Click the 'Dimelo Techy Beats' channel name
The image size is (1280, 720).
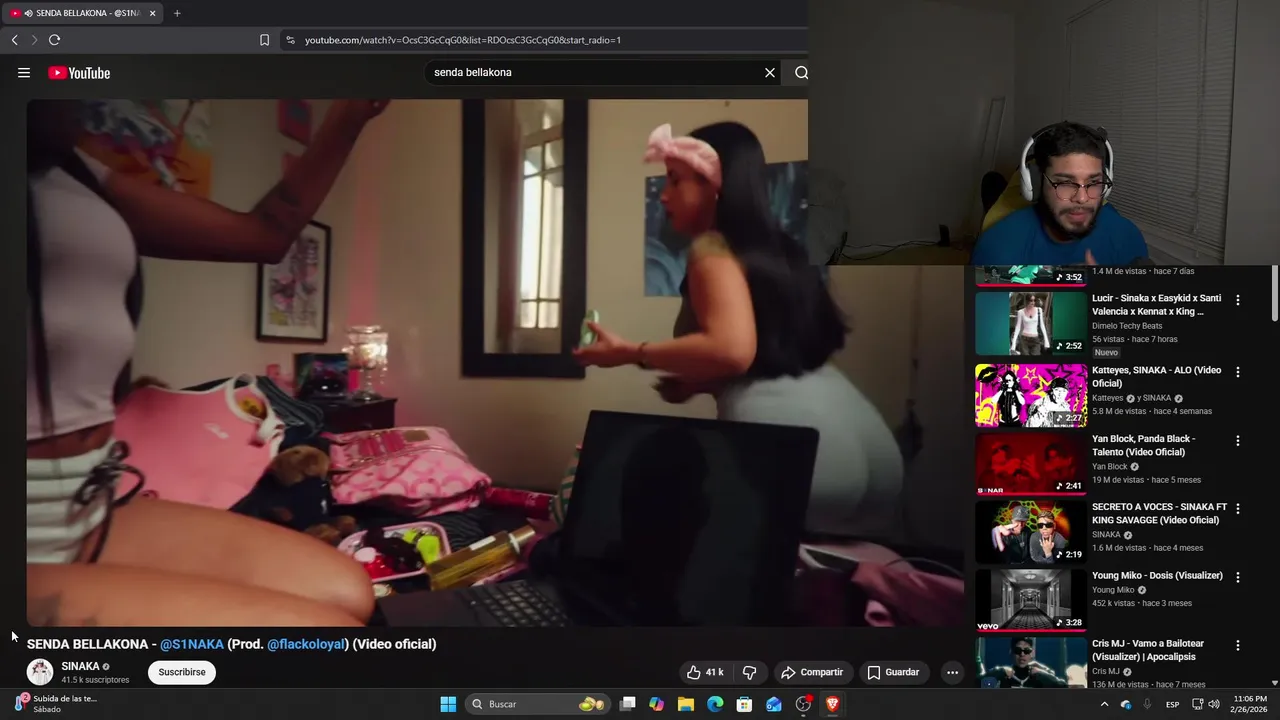pyautogui.click(x=1127, y=326)
